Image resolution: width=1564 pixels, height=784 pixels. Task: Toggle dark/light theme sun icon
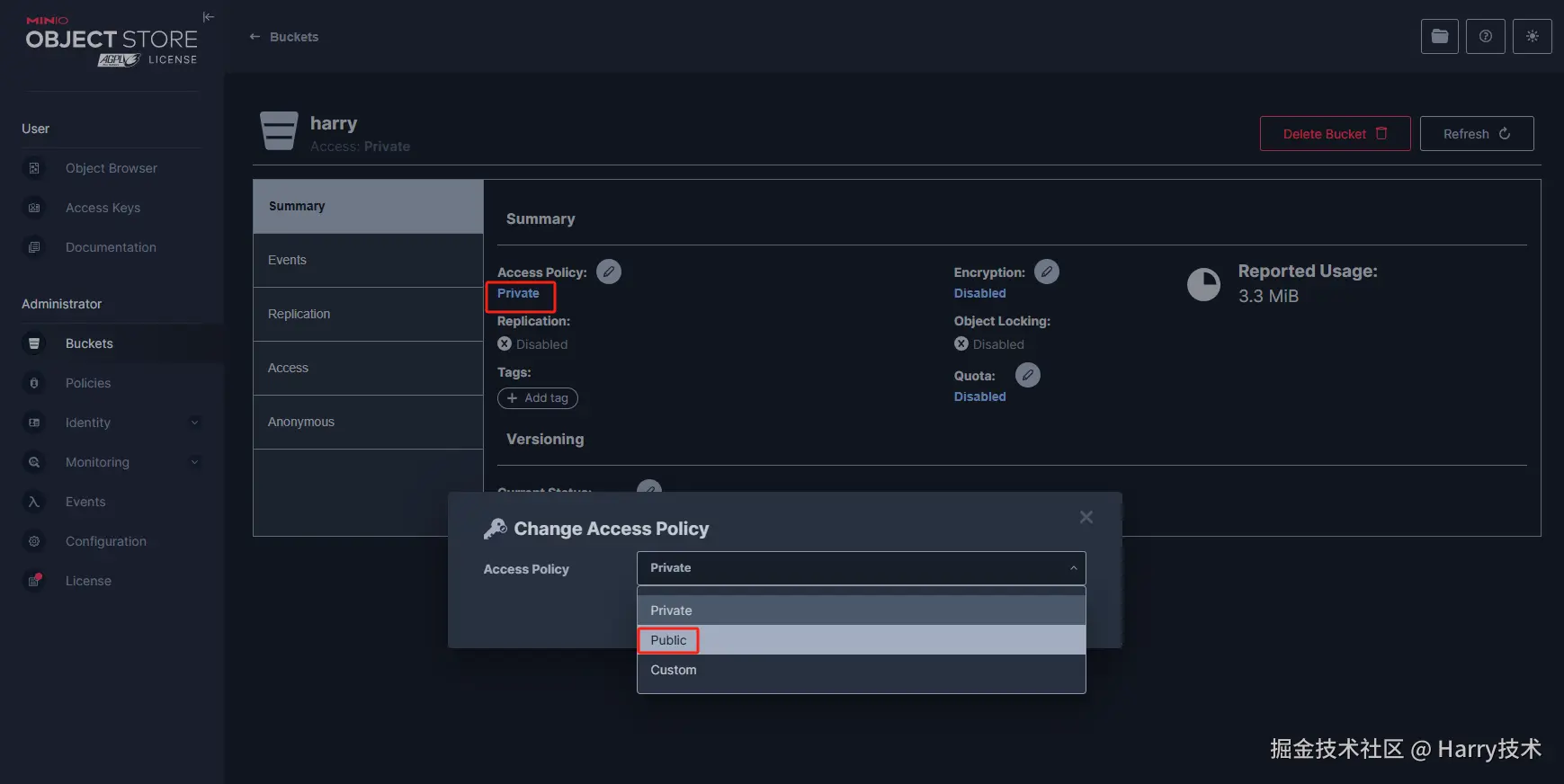[1533, 36]
